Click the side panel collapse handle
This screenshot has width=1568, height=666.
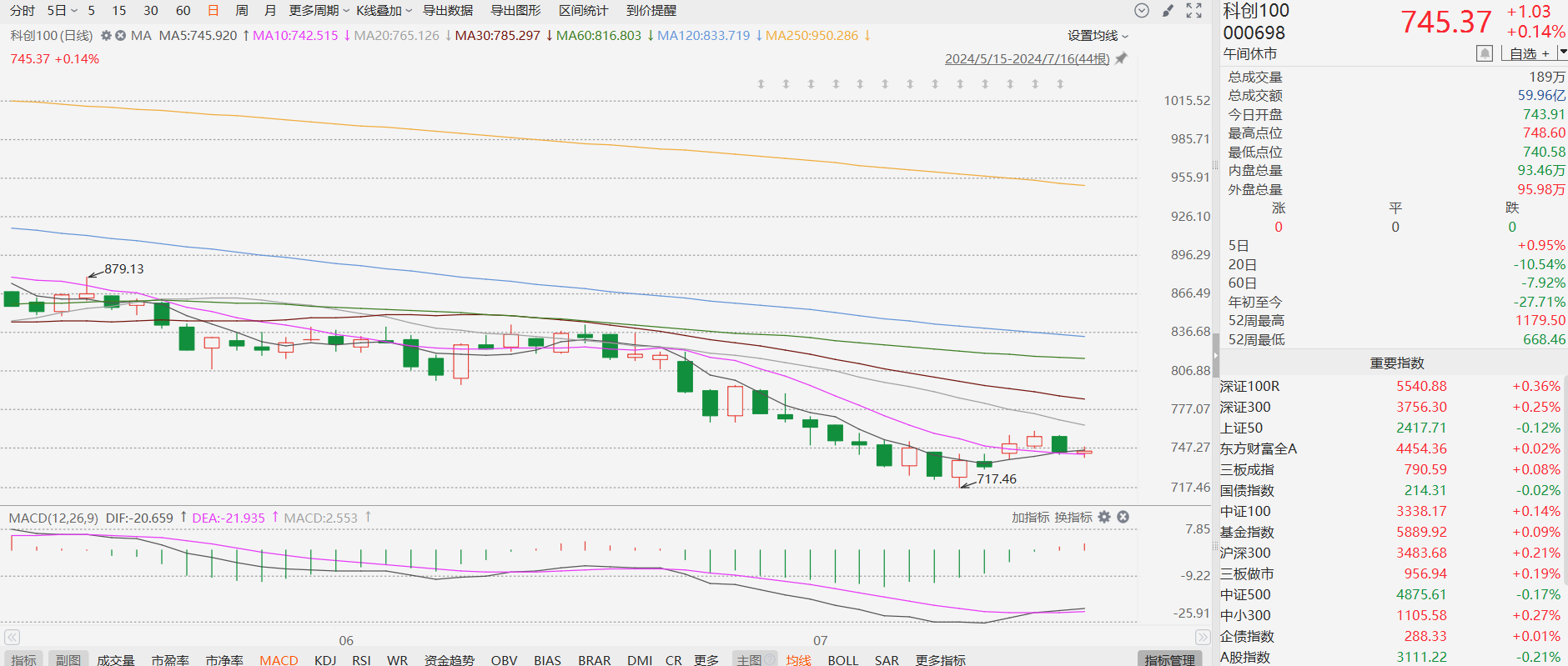point(1215,354)
